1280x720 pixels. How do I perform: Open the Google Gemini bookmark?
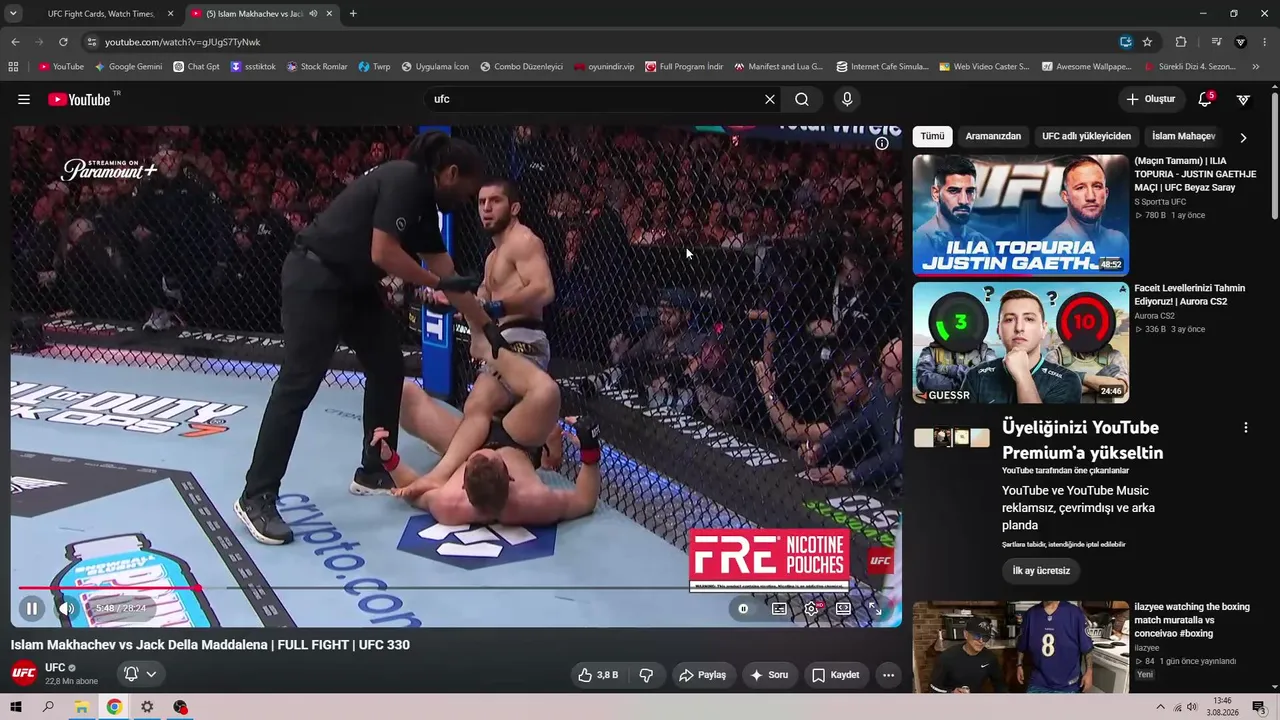pyautogui.click(x=128, y=67)
